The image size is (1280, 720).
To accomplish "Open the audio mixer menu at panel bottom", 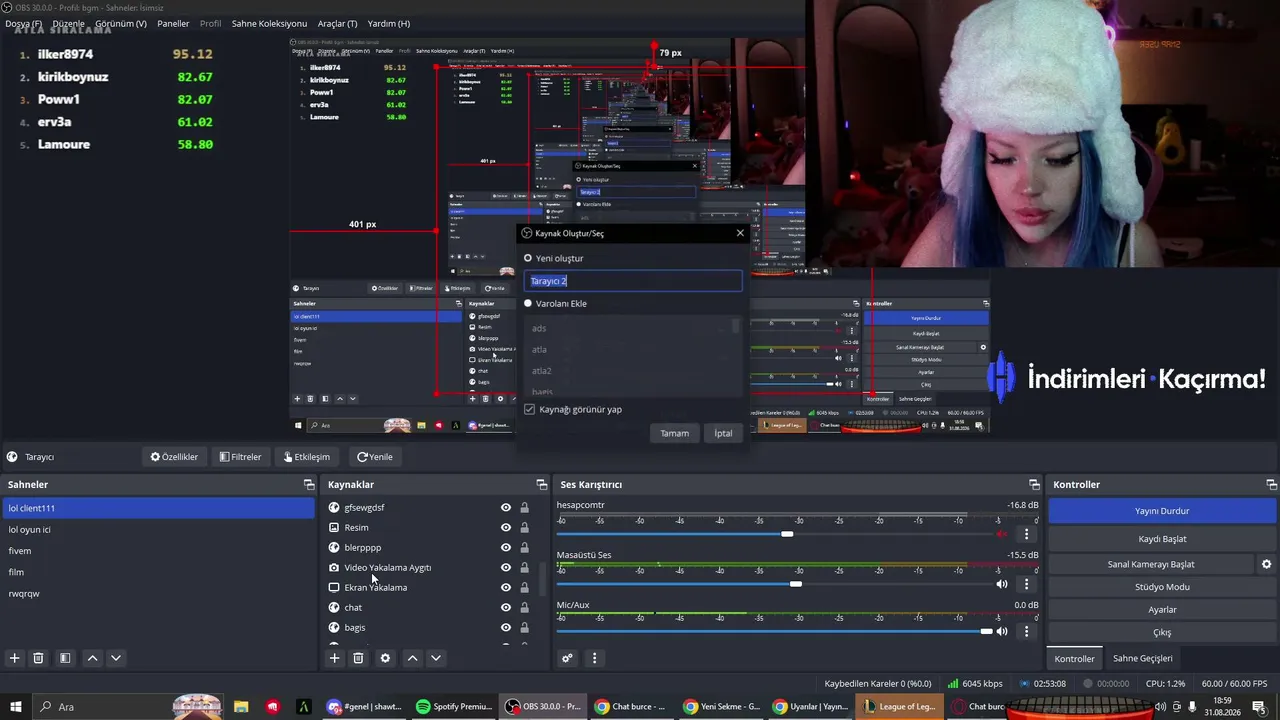I will [x=594, y=658].
